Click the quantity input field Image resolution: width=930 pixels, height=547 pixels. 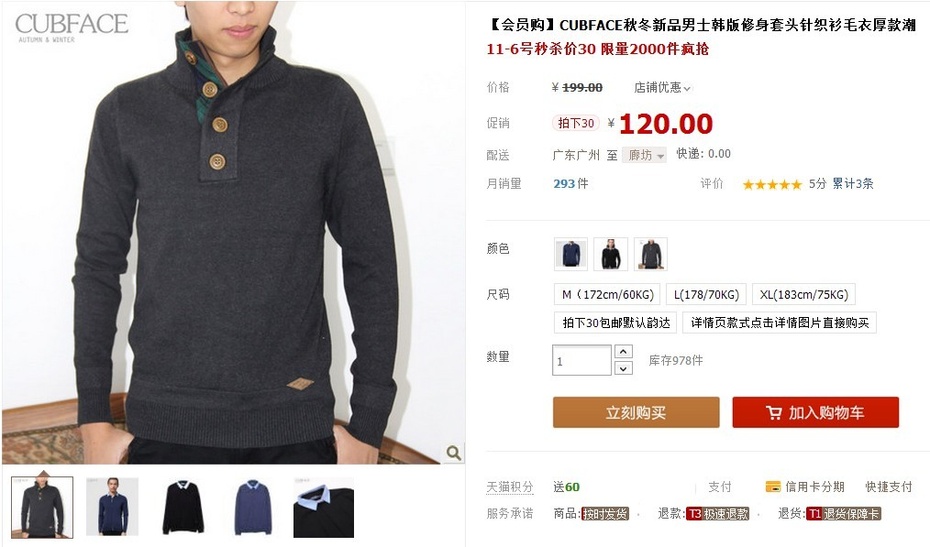tap(582, 360)
